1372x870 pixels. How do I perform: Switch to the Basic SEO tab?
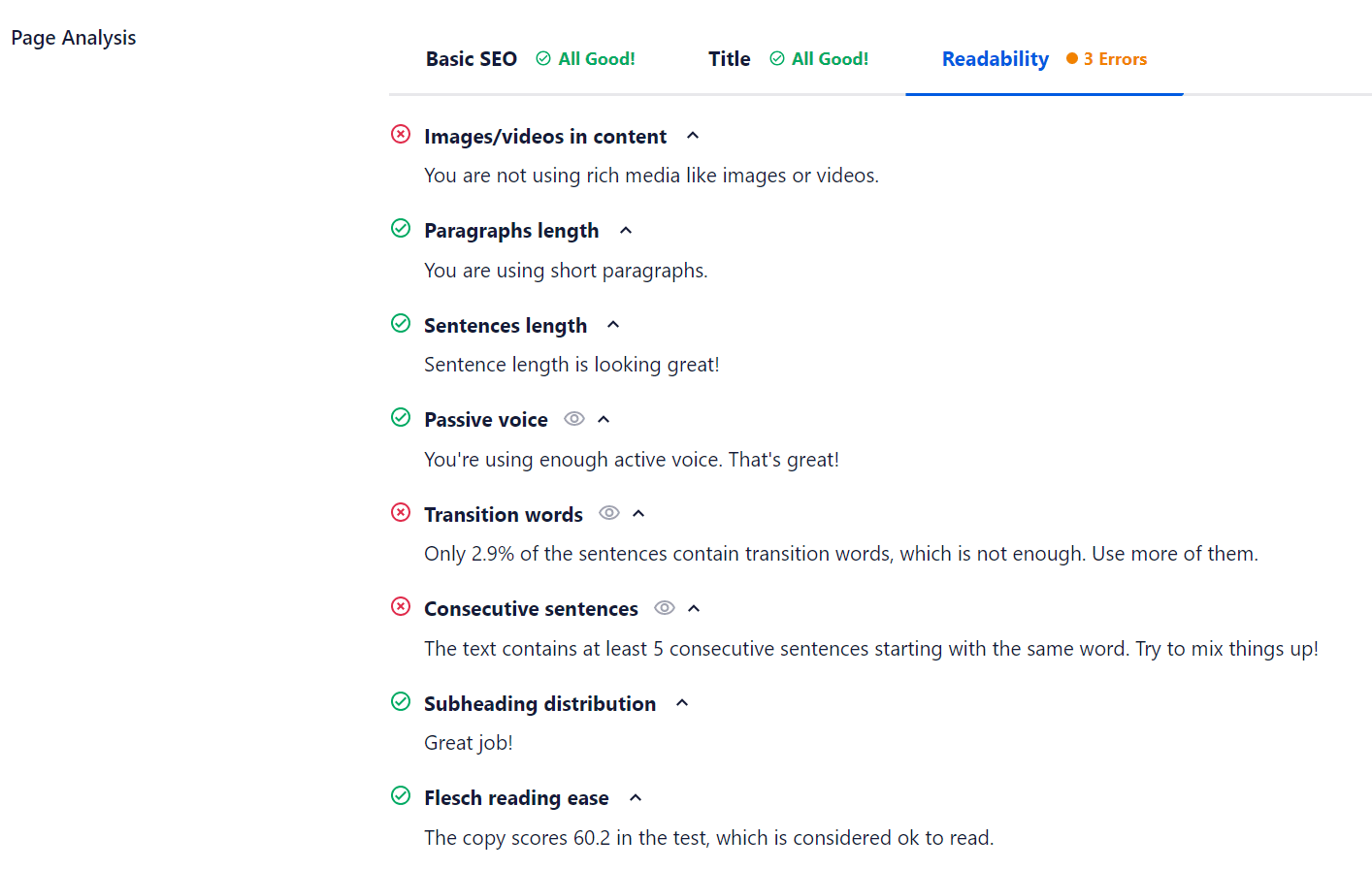coord(471,58)
